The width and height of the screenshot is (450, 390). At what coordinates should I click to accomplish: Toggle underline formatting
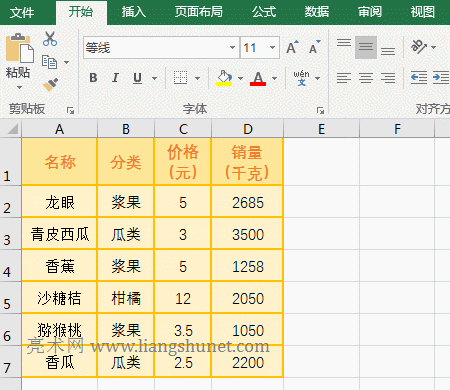click(137, 78)
